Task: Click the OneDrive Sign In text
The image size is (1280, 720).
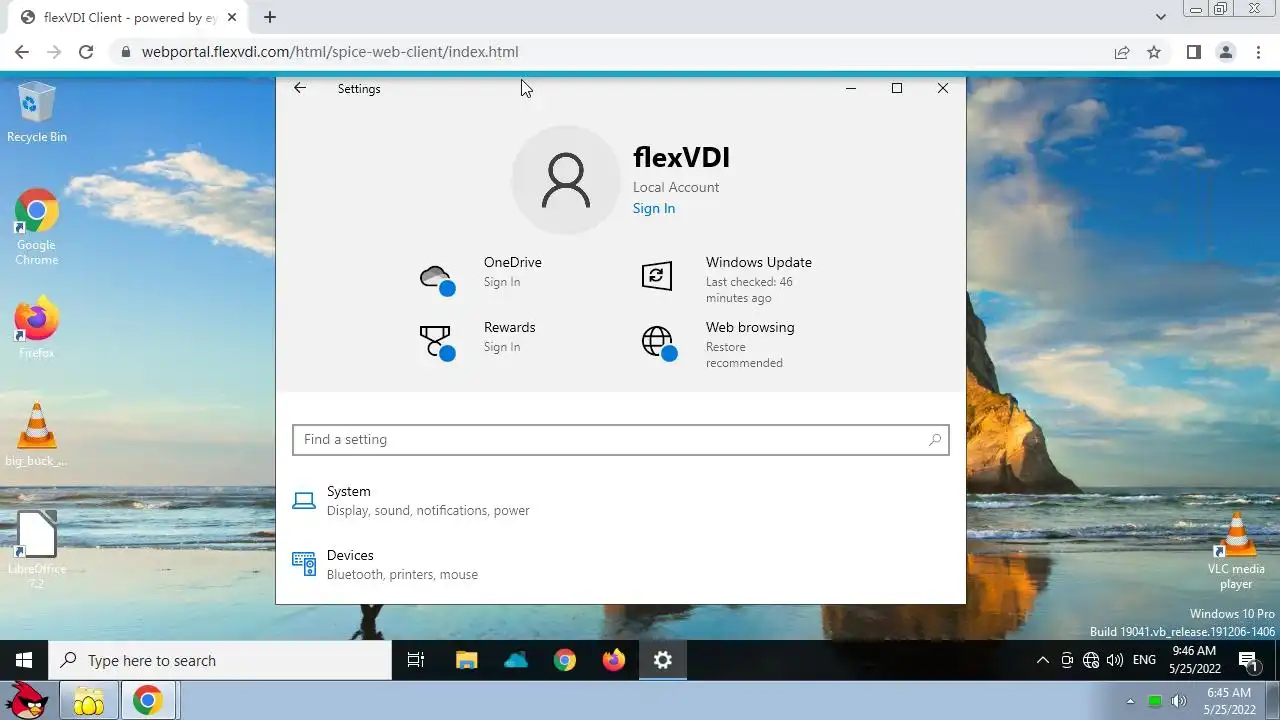Action: [x=502, y=282]
